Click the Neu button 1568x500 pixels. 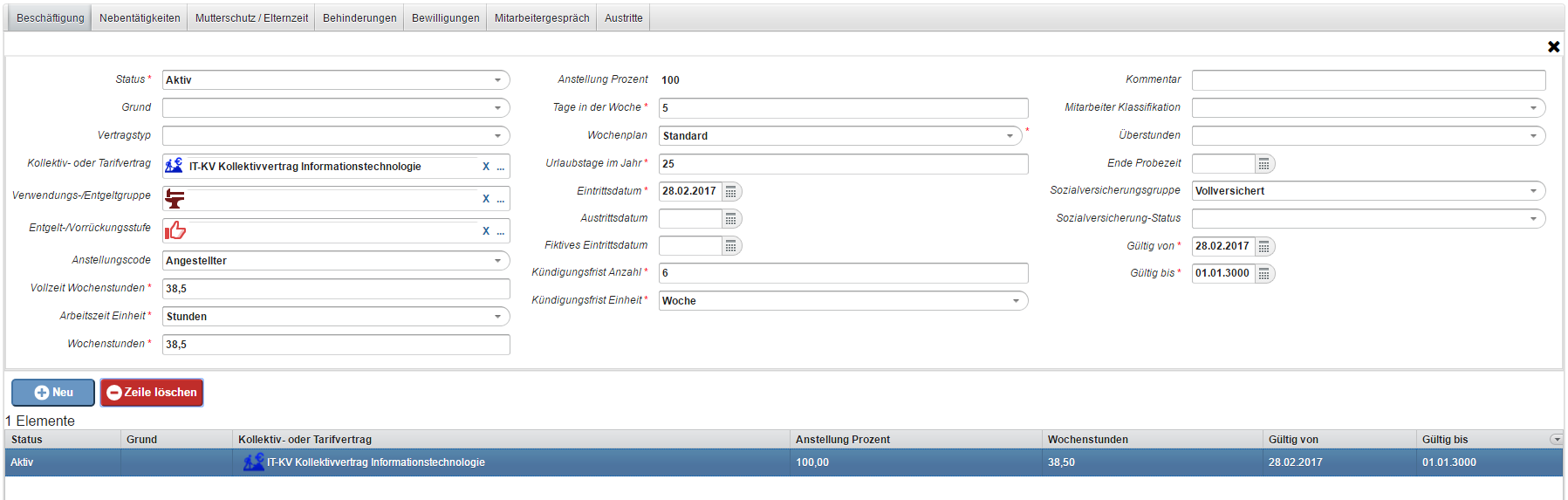[53, 393]
